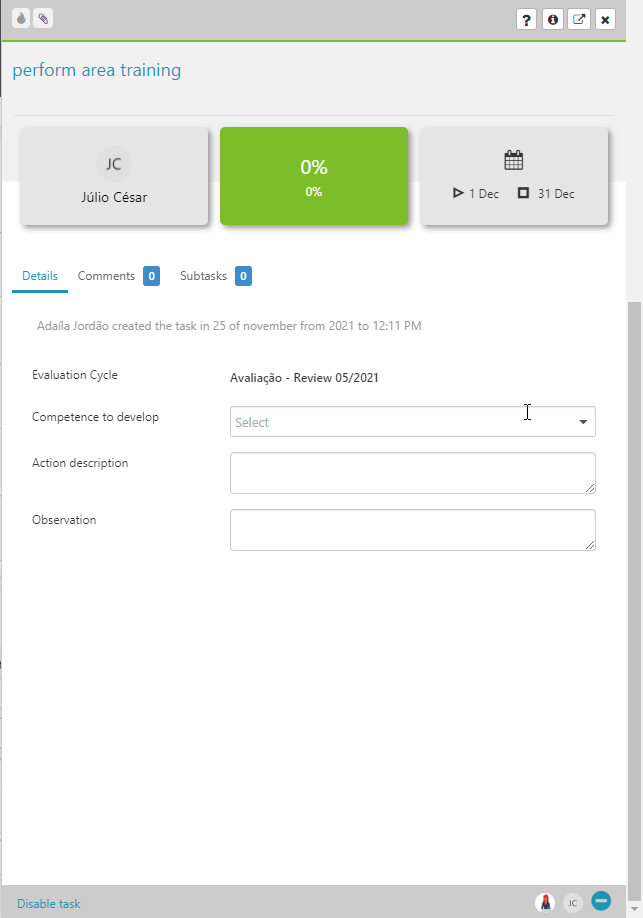Click the Evaluation Cycle label
The width and height of the screenshot is (643, 918).
(74, 375)
